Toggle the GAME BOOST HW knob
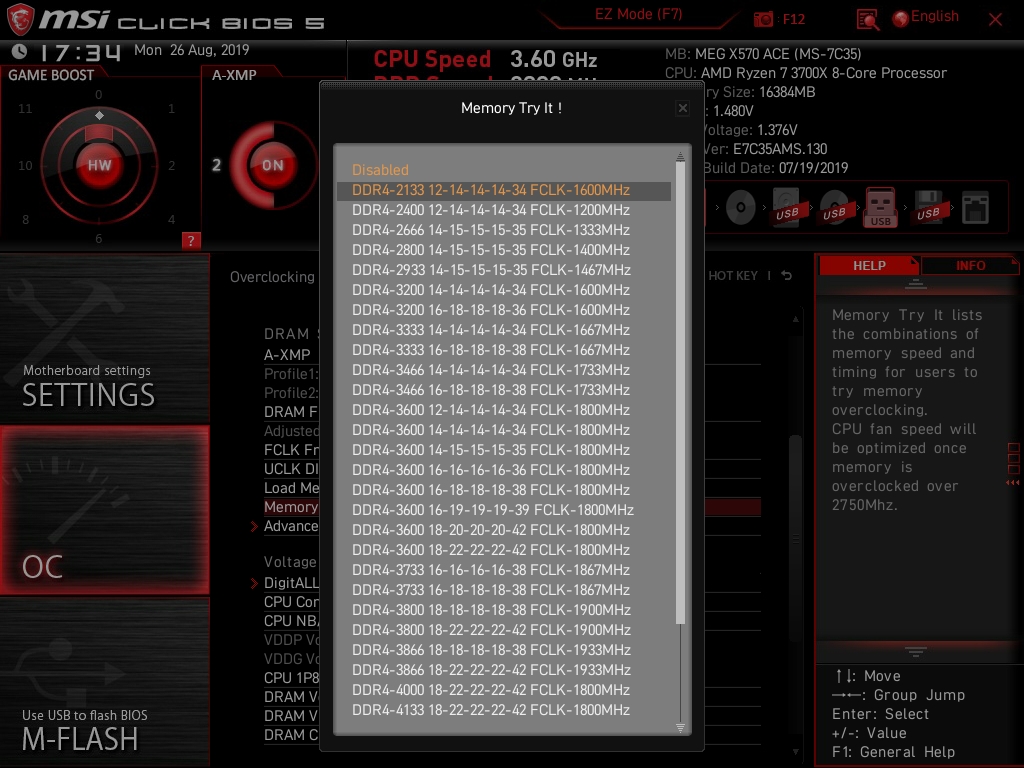The height and width of the screenshot is (768, 1024). pos(99,165)
